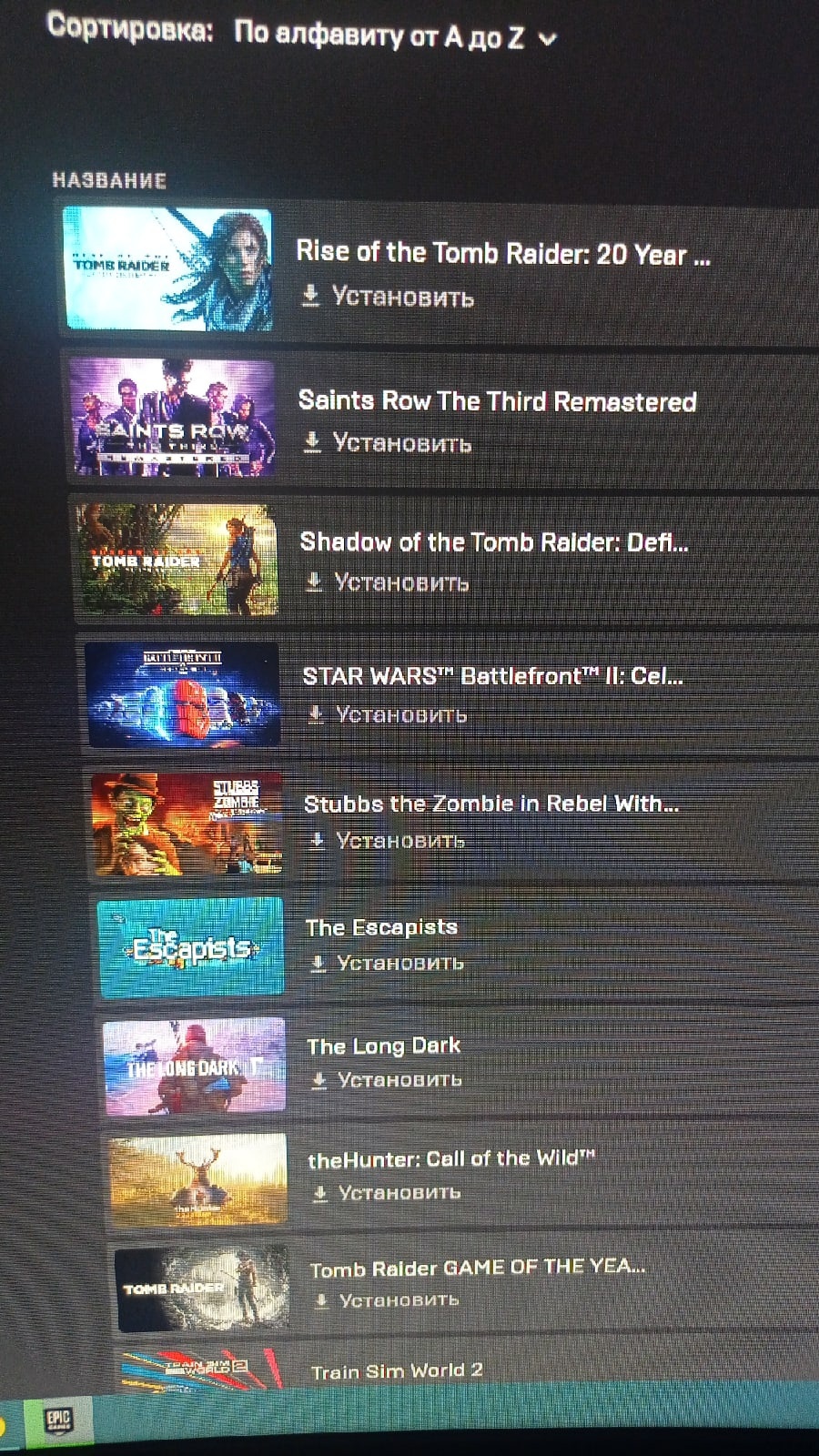The image size is (819, 1456).
Task: Open Epic Games launcher in the taskbar
Action: [58, 1420]
